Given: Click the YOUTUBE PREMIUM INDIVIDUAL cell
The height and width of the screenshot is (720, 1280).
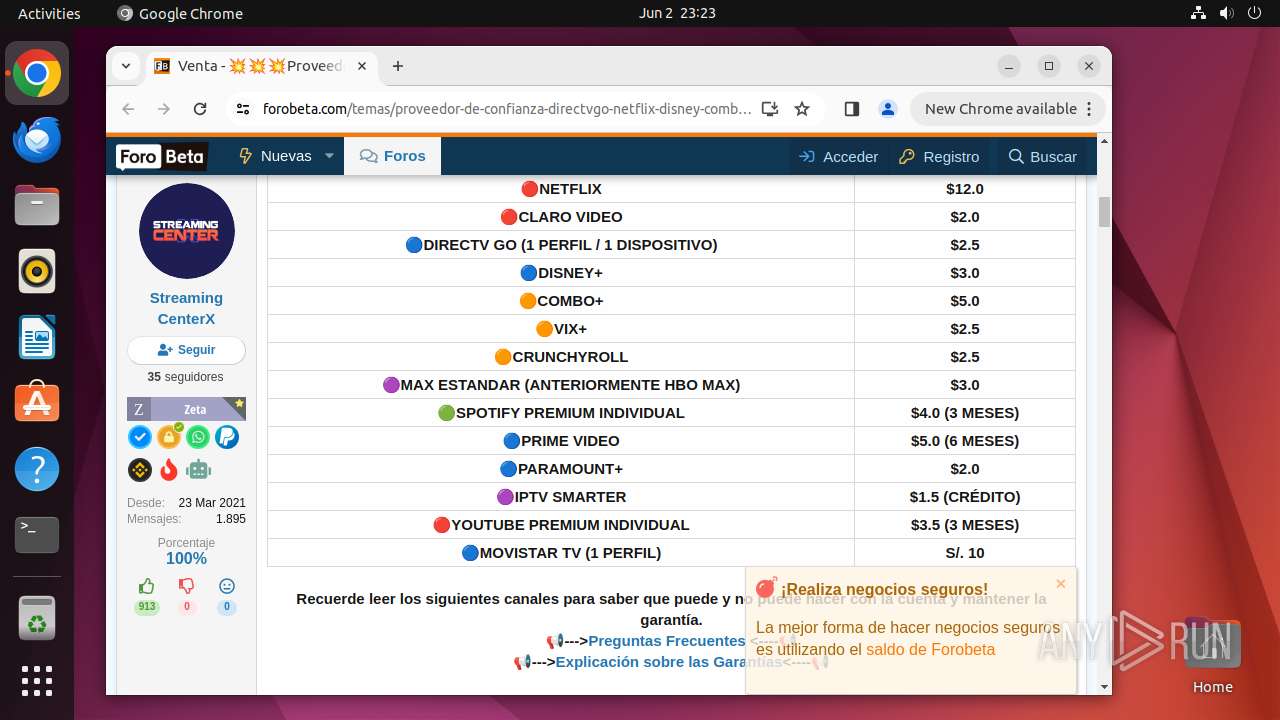Looking at the screenshot, I should click(561, 525).
